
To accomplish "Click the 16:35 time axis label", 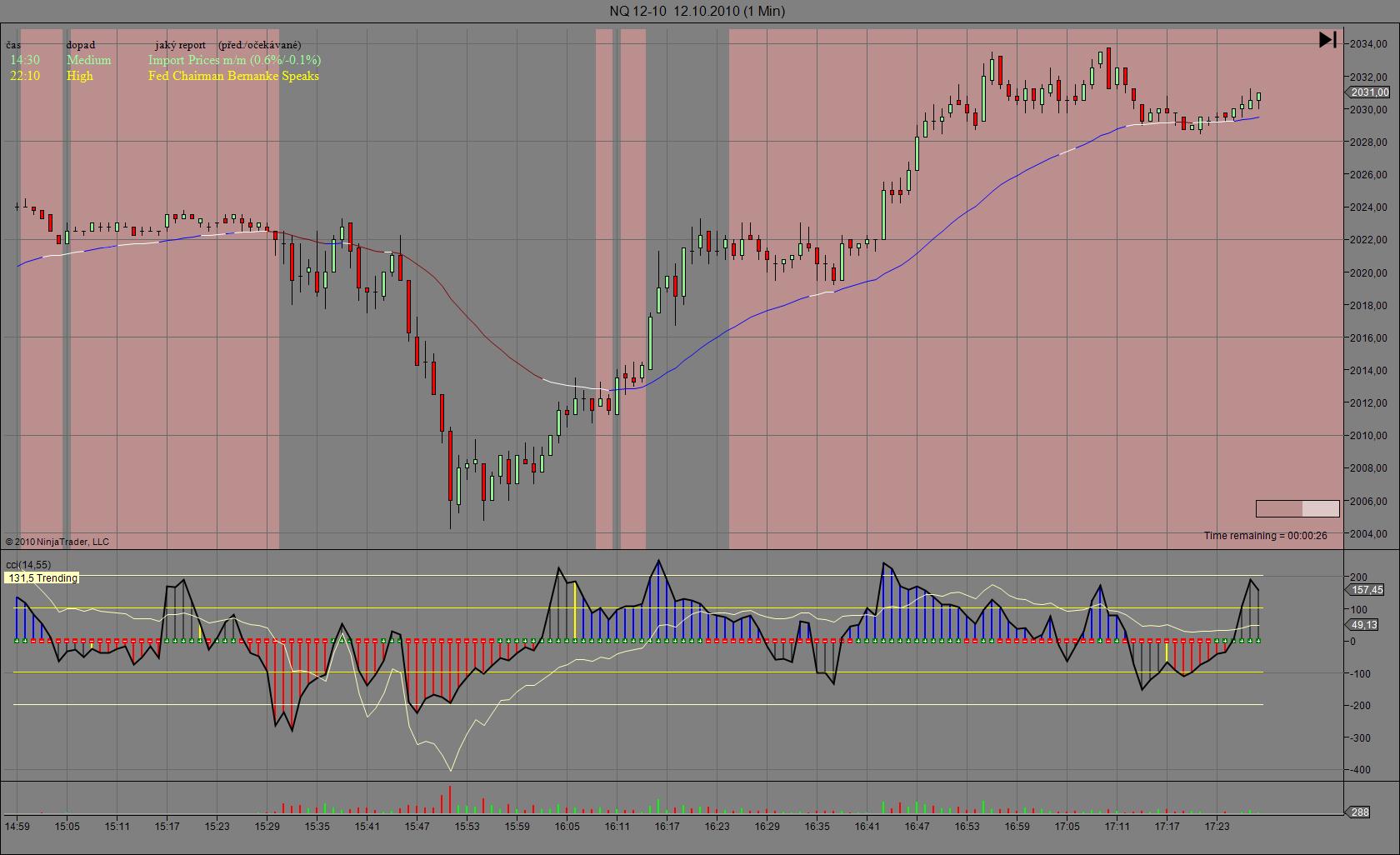I will tap(817, 827).
